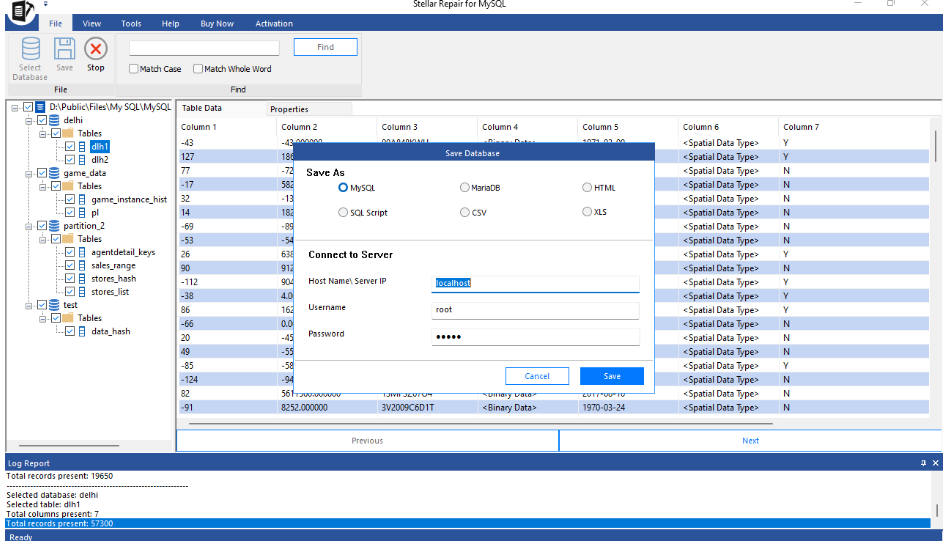
Task: Select the MariaDB save option
Action: (x=464, y=188)
